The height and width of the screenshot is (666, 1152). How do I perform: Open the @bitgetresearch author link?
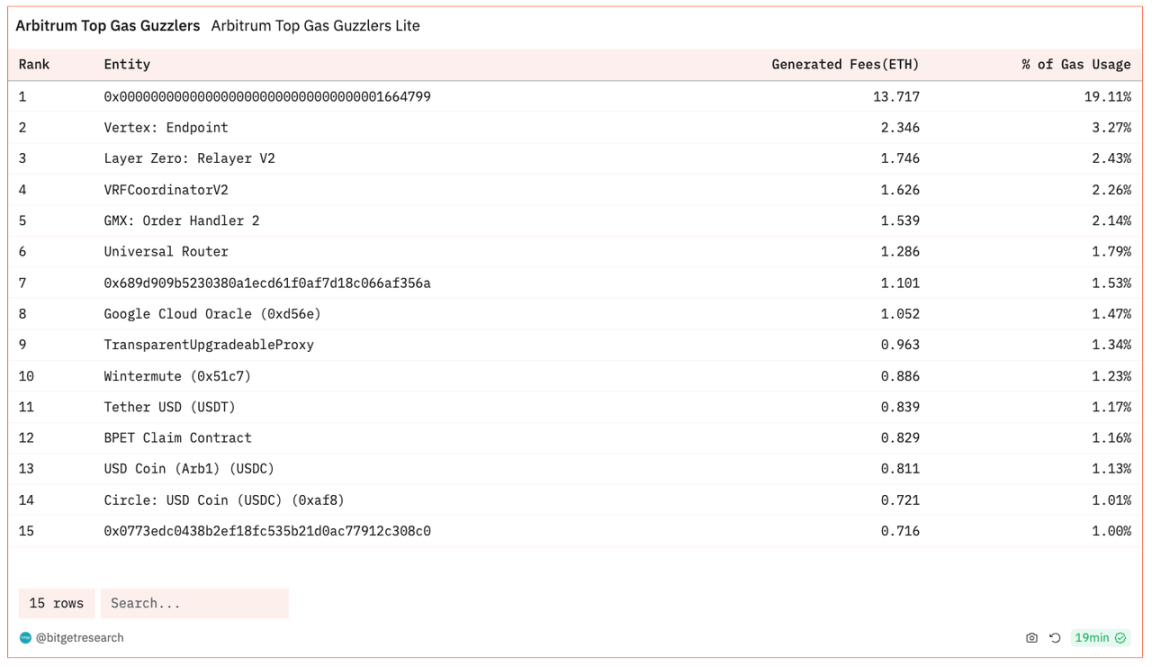pyautogui.click(x=80, y=638)
